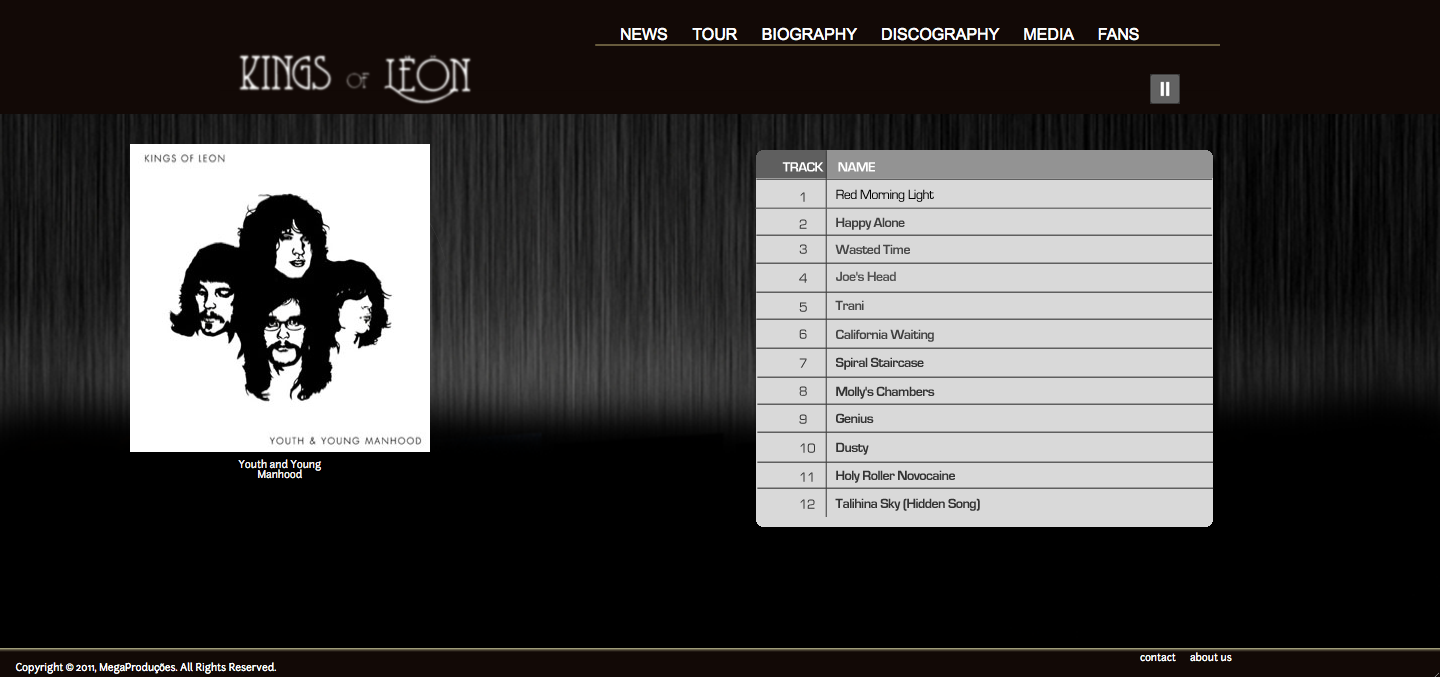Screen dimensions: 1440x677
Task: Click the Kings of Leon logo
Action: [x=355, y=78]
